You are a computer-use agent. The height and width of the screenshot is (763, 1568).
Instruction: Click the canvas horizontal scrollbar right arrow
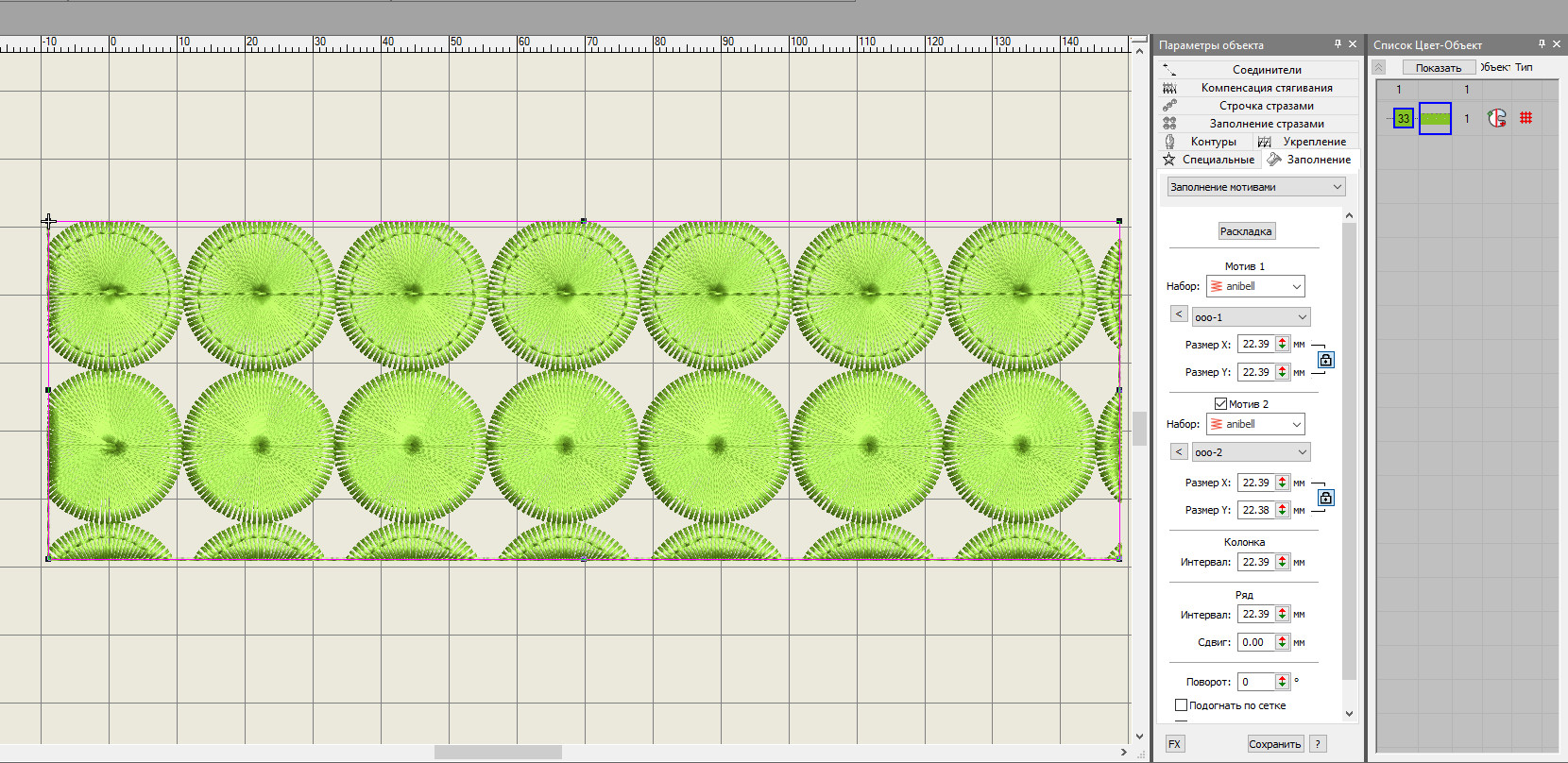coord(1123,753)
